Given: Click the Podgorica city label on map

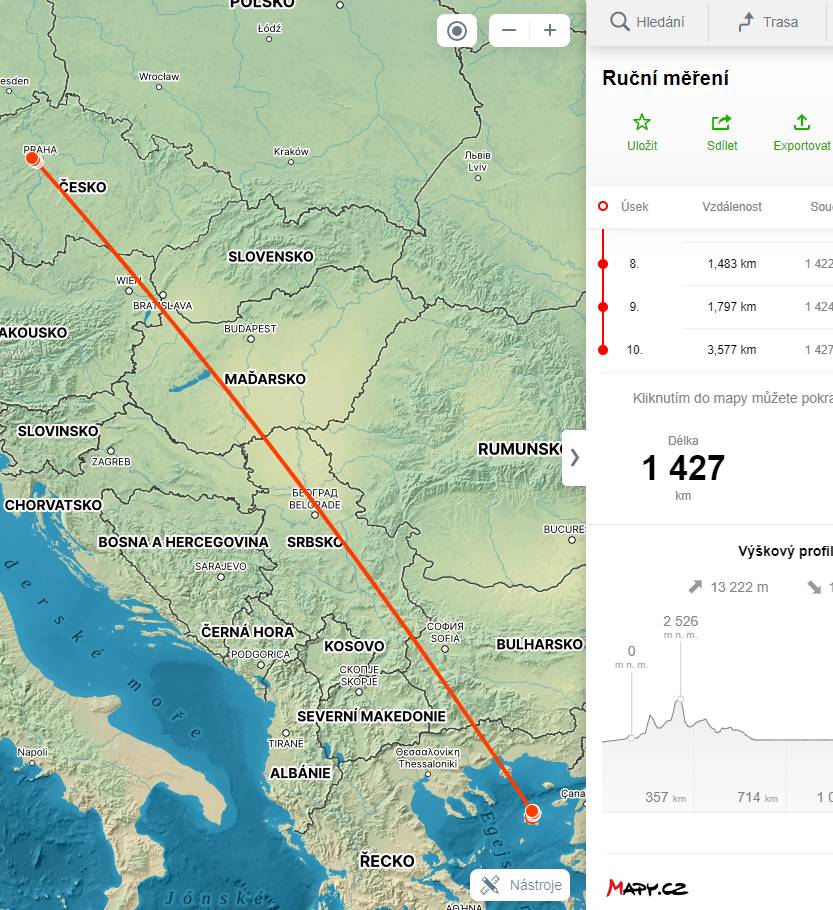Looking at the screenshot, I should click(261, 654).
